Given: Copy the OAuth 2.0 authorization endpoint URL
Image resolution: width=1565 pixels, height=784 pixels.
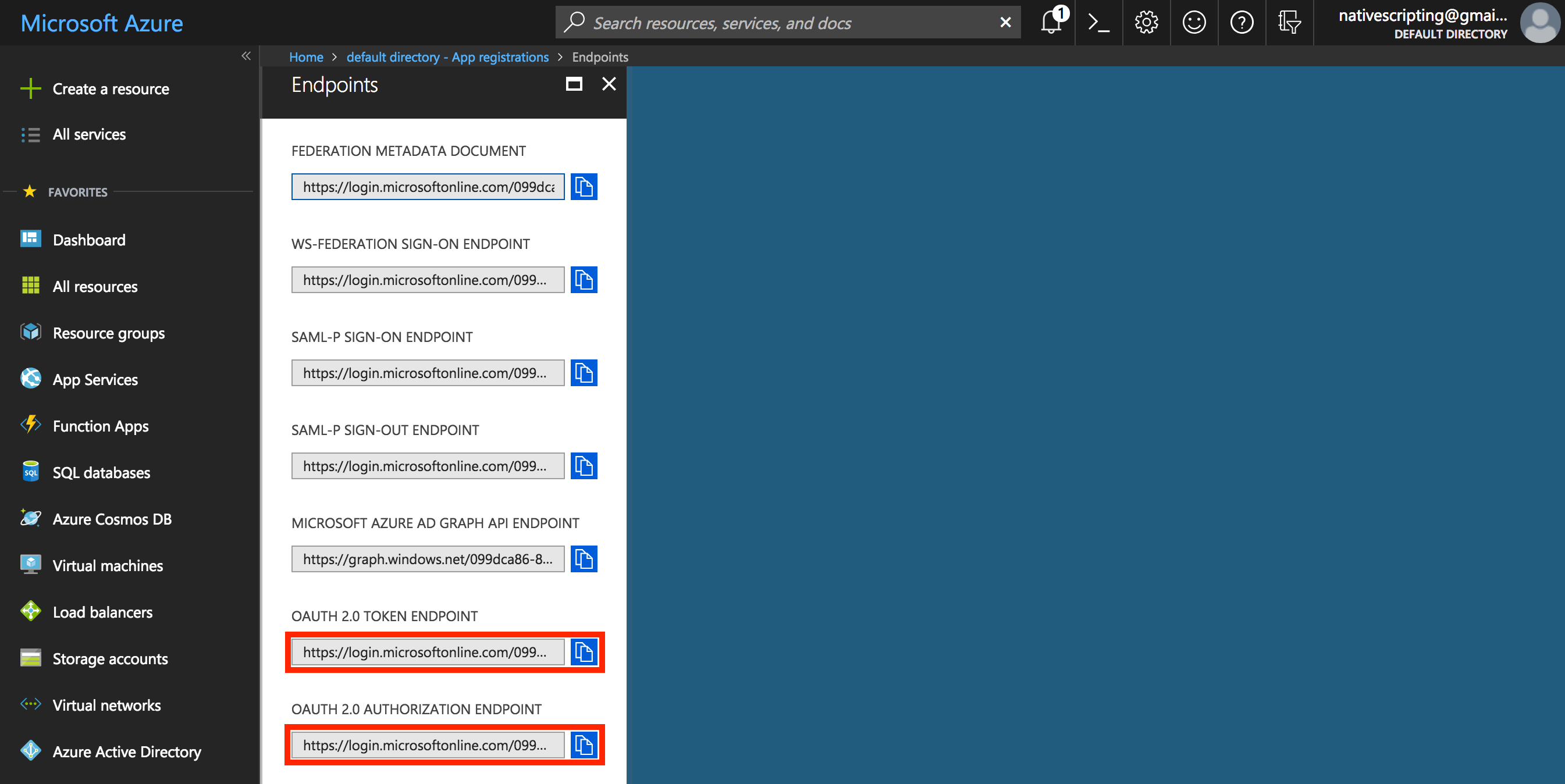Looking at the screenshot, I should point(583,745).
